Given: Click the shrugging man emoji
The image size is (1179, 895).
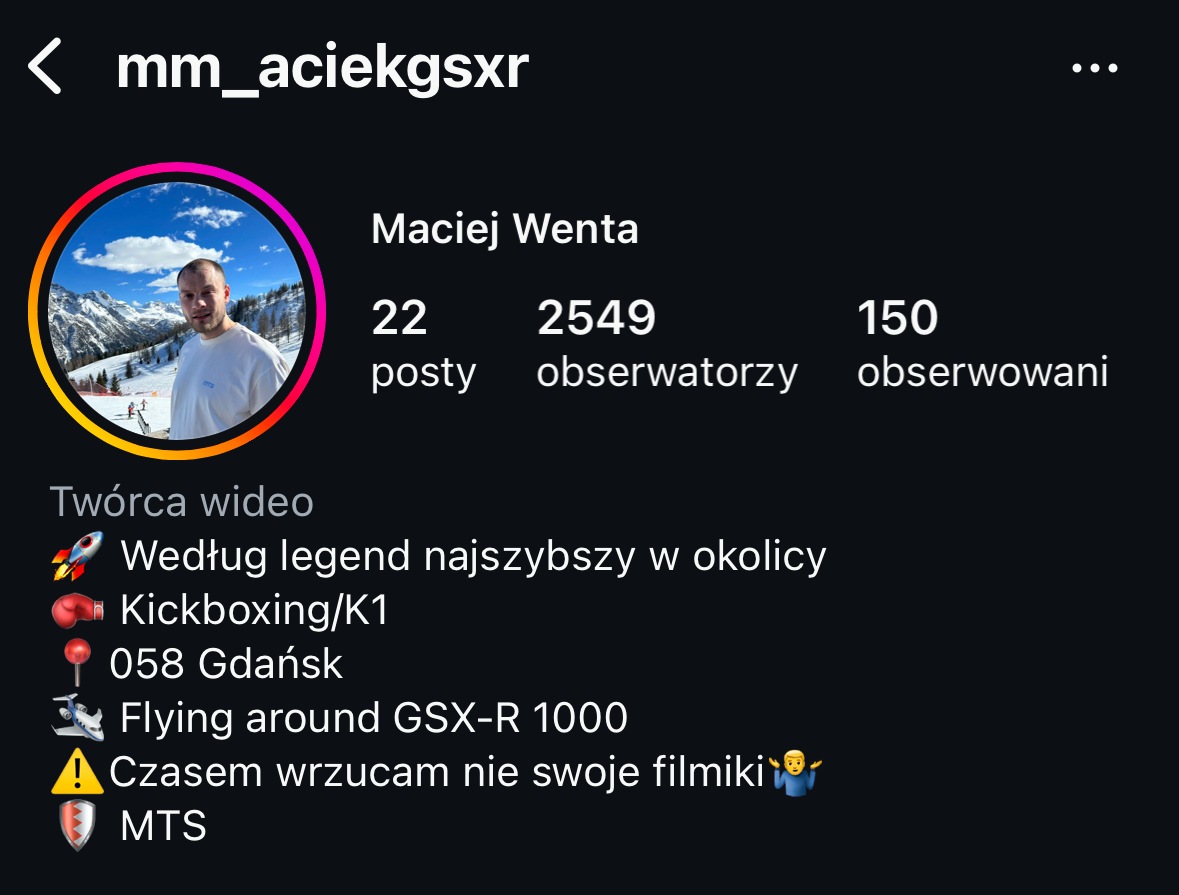Looking at the screenshot, I should point(796,772).
